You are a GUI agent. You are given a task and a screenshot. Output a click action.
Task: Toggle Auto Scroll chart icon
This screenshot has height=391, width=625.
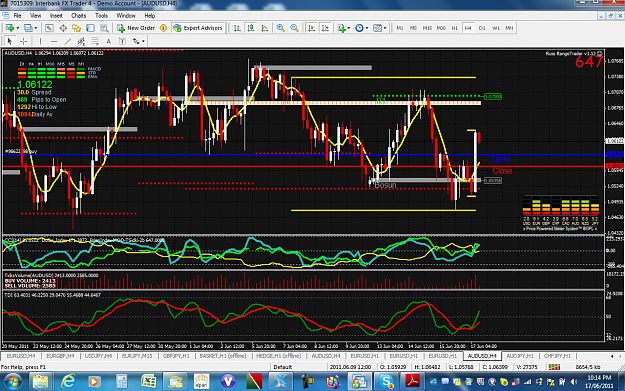312,28
